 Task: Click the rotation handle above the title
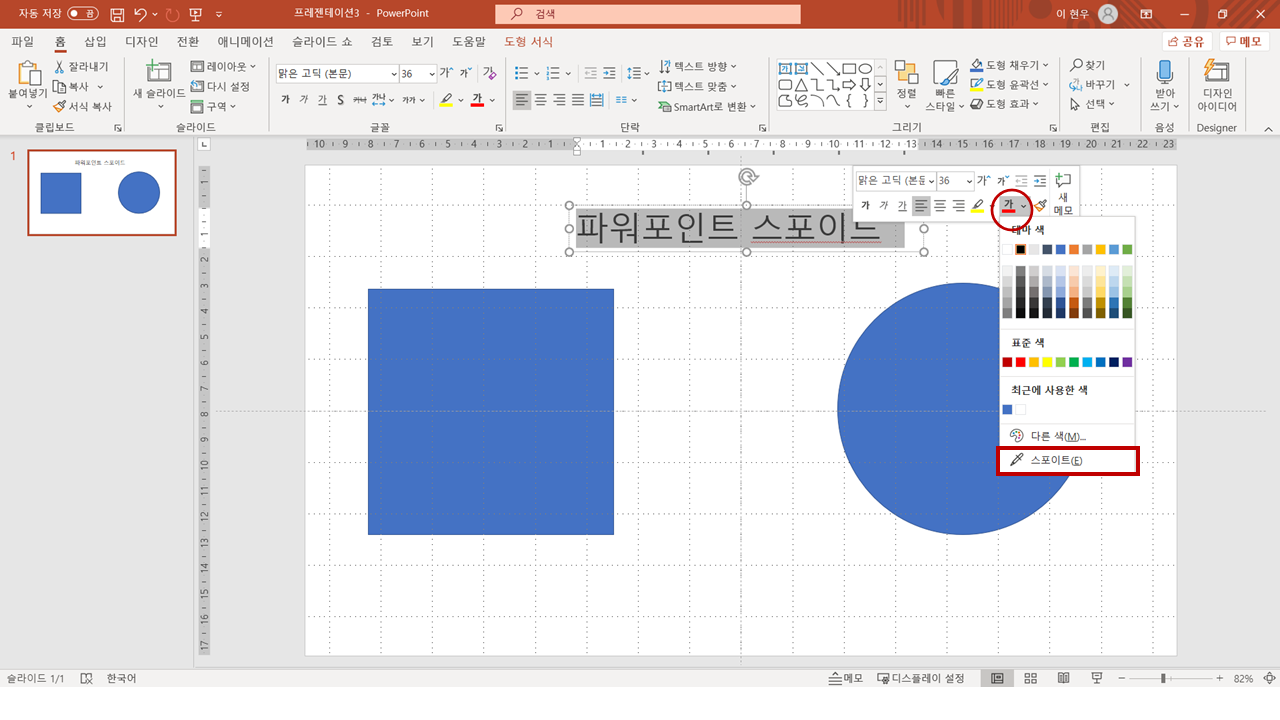tap(746, 177)
